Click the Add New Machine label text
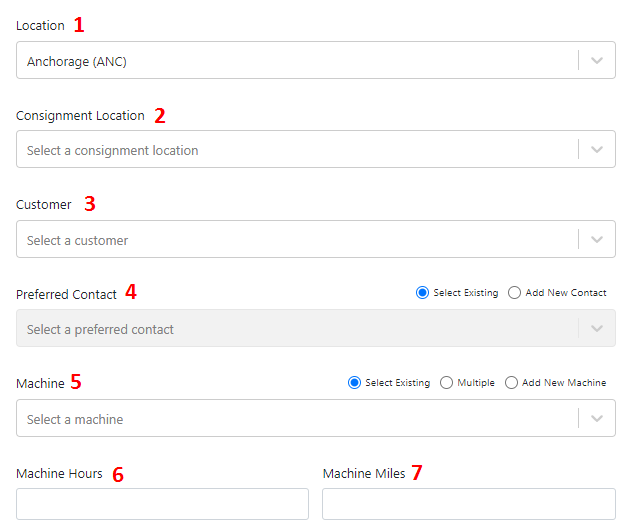The width and height of the screenshot is (631, 527). coord(564,383)
